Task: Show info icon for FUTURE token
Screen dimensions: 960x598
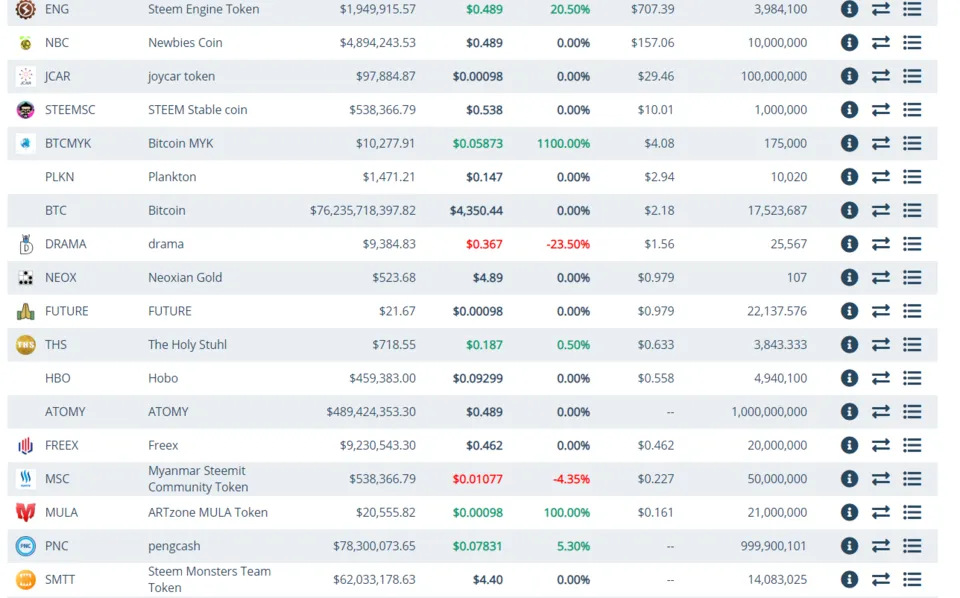Action: coord(849,311)
